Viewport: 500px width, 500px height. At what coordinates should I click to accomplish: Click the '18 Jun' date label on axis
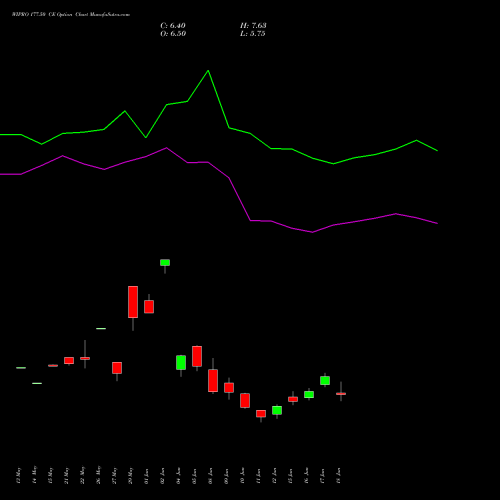(339, 476)
